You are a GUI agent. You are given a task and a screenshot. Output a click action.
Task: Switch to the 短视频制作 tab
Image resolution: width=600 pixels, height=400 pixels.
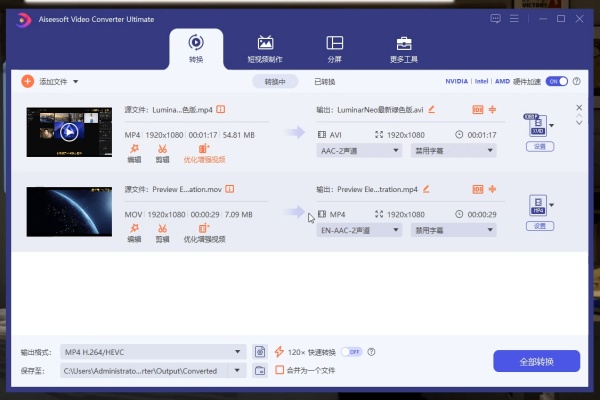coord(265,47)
